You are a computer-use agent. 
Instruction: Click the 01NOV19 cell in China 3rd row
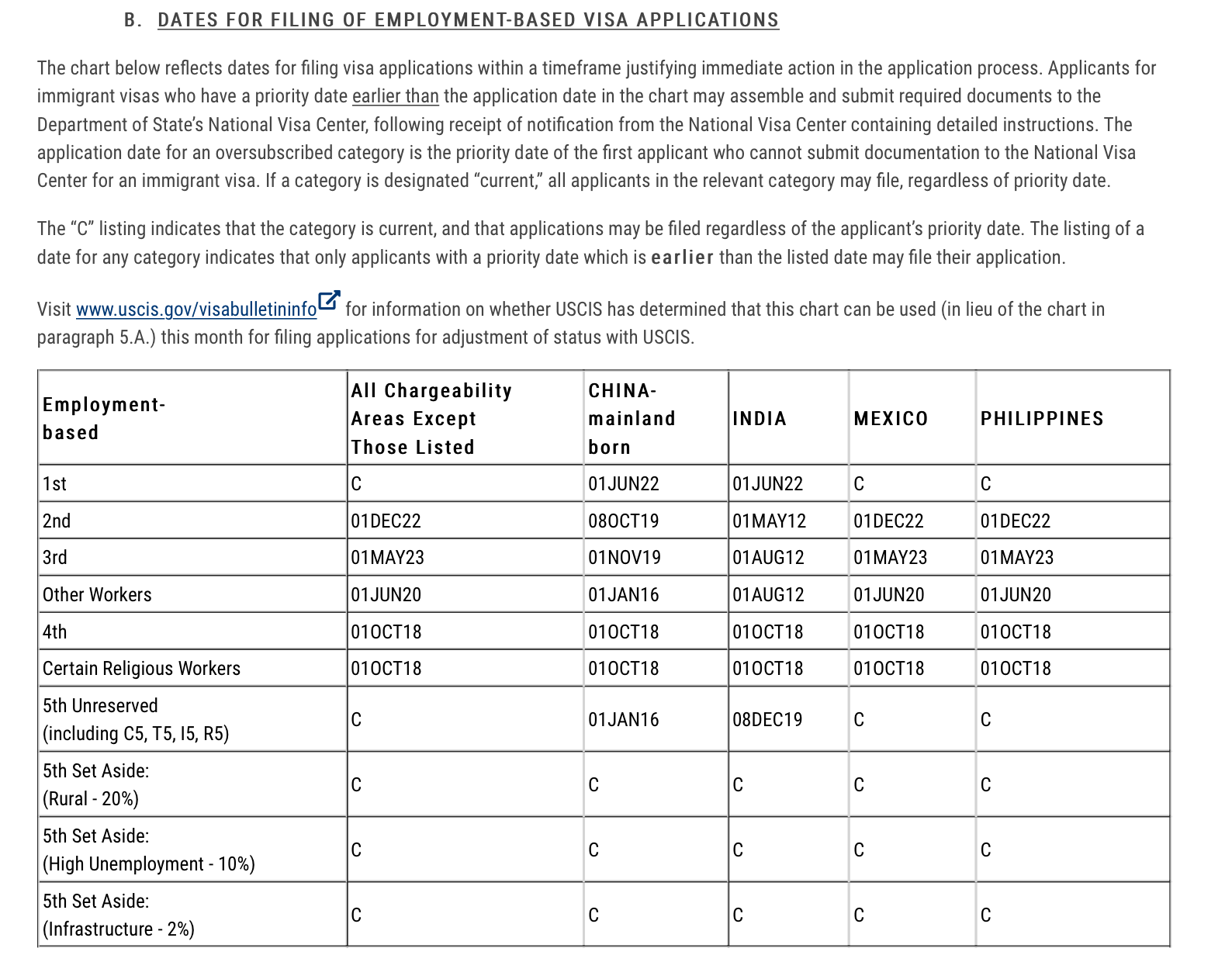tap(625, 558)
